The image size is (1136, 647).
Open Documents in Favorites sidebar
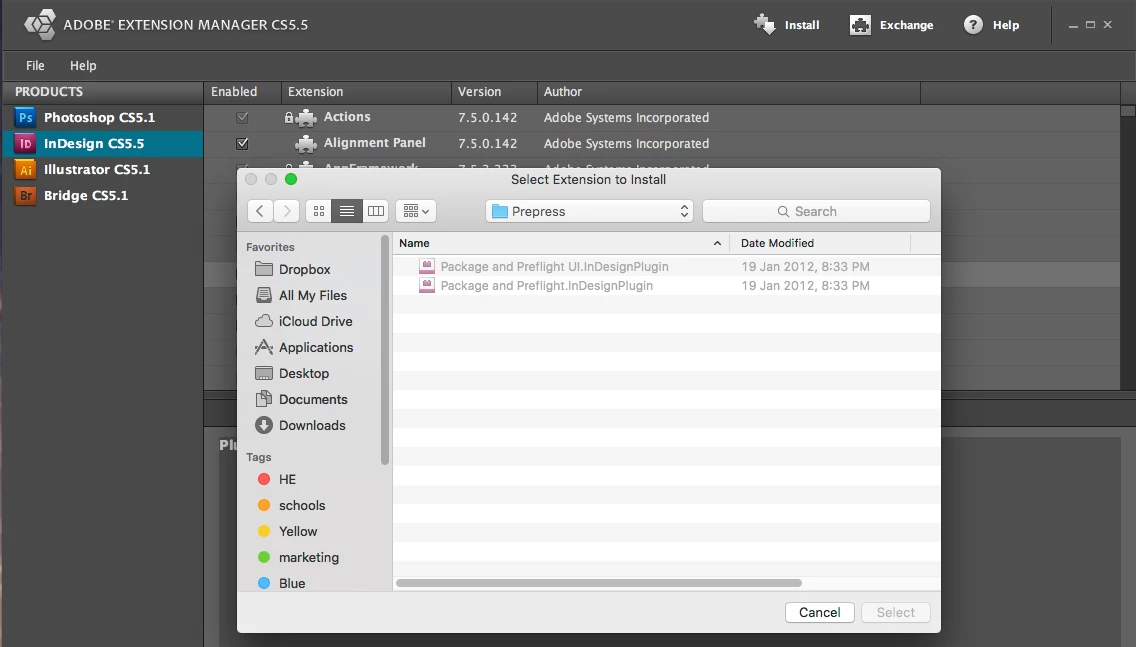301,400
